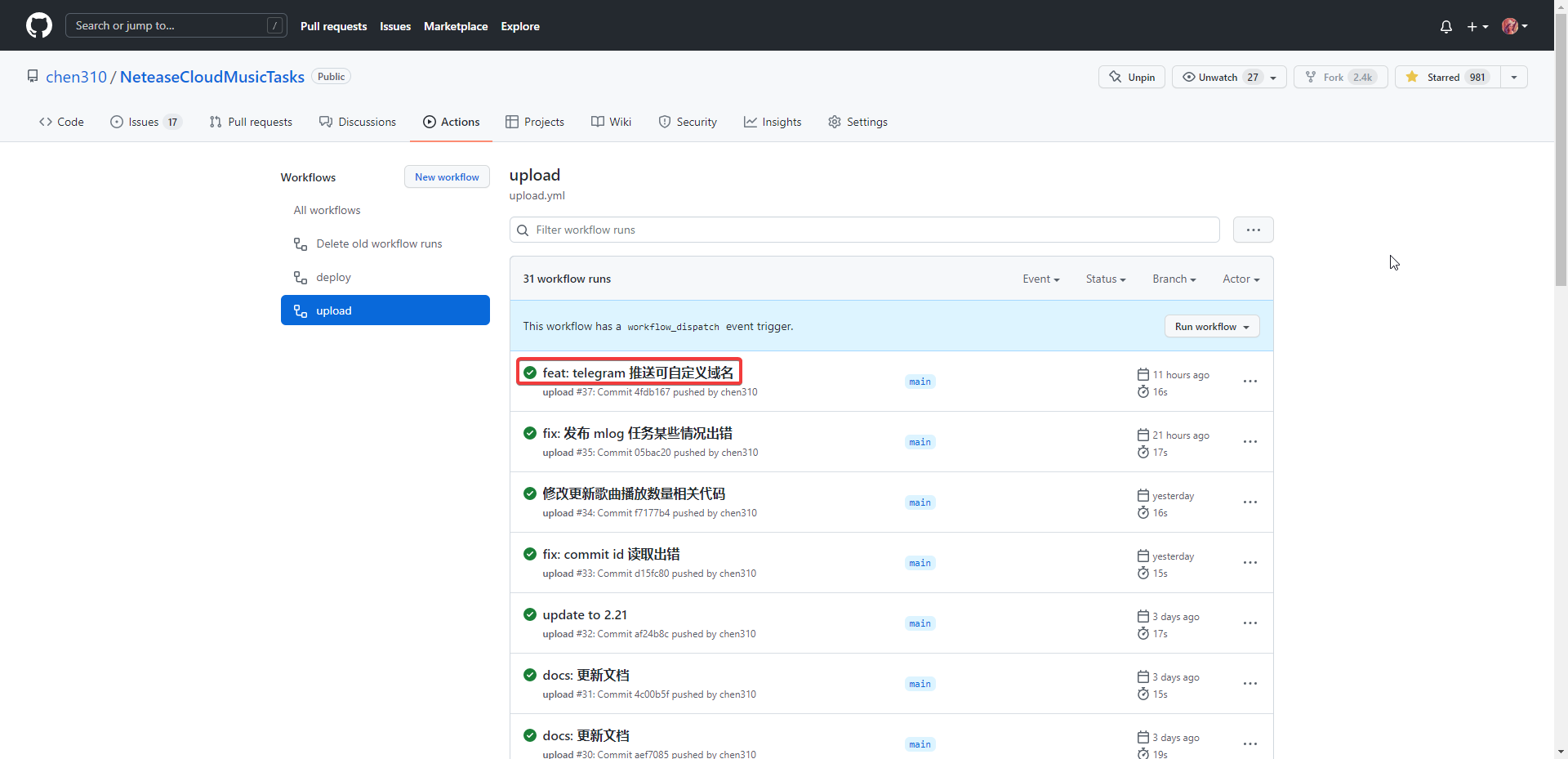
Task: Open the kebab menu next to workflow run filter
Action: 1253,230
